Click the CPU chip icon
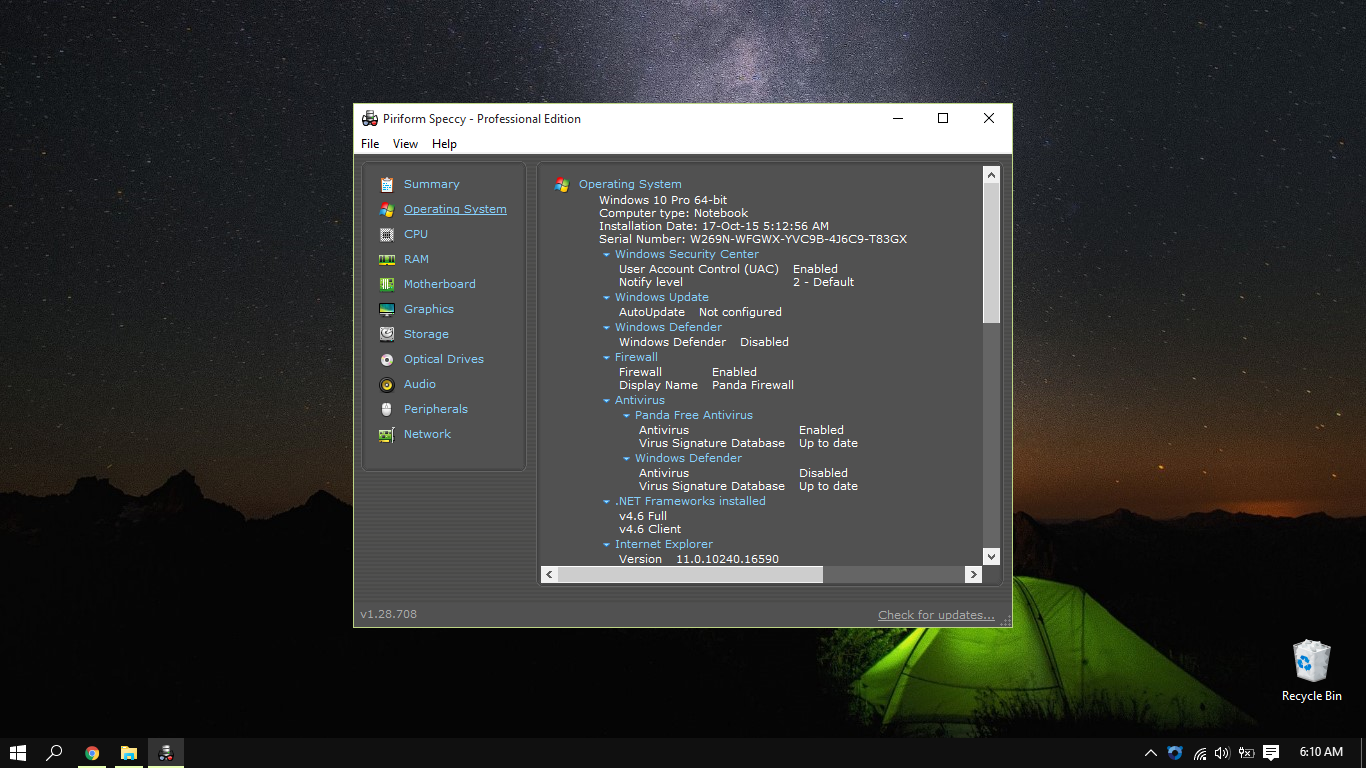The height and width of the screenshot is (768, 1366). (x=387, y=234)
